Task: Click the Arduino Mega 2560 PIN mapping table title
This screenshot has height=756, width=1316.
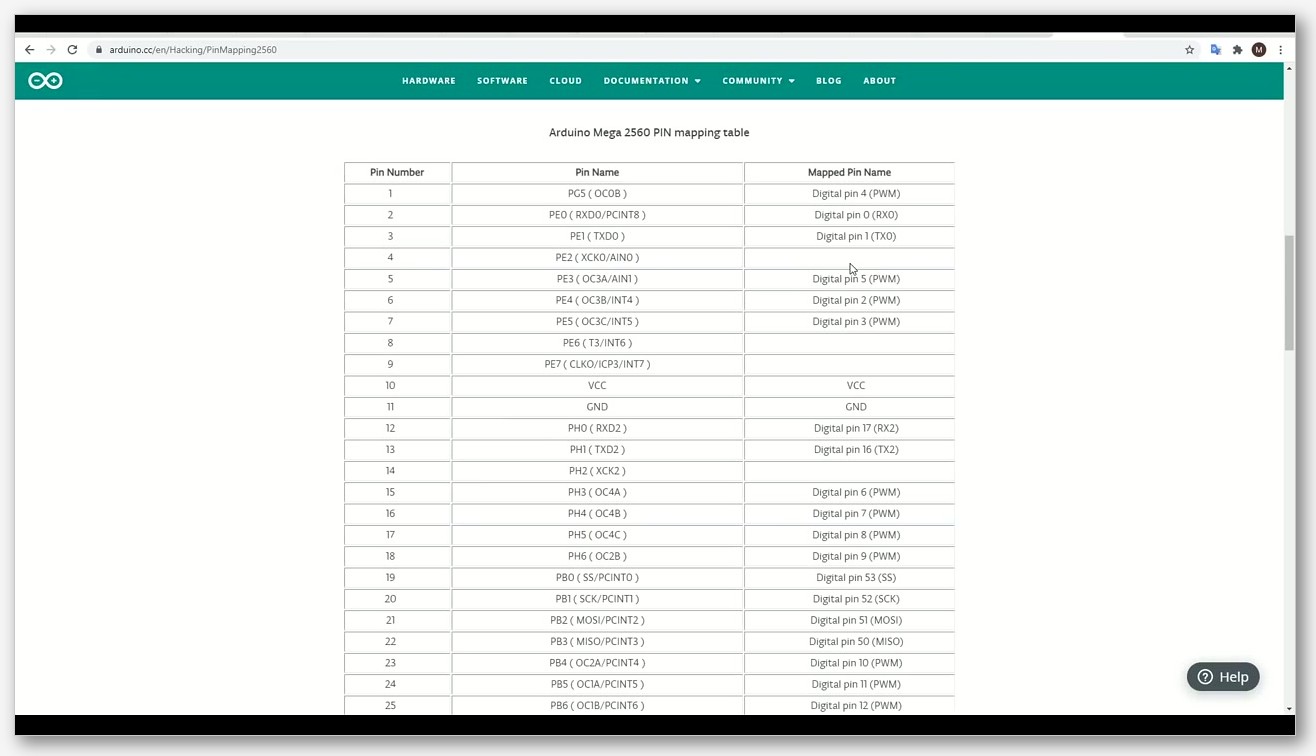Action: pos(649,132)
